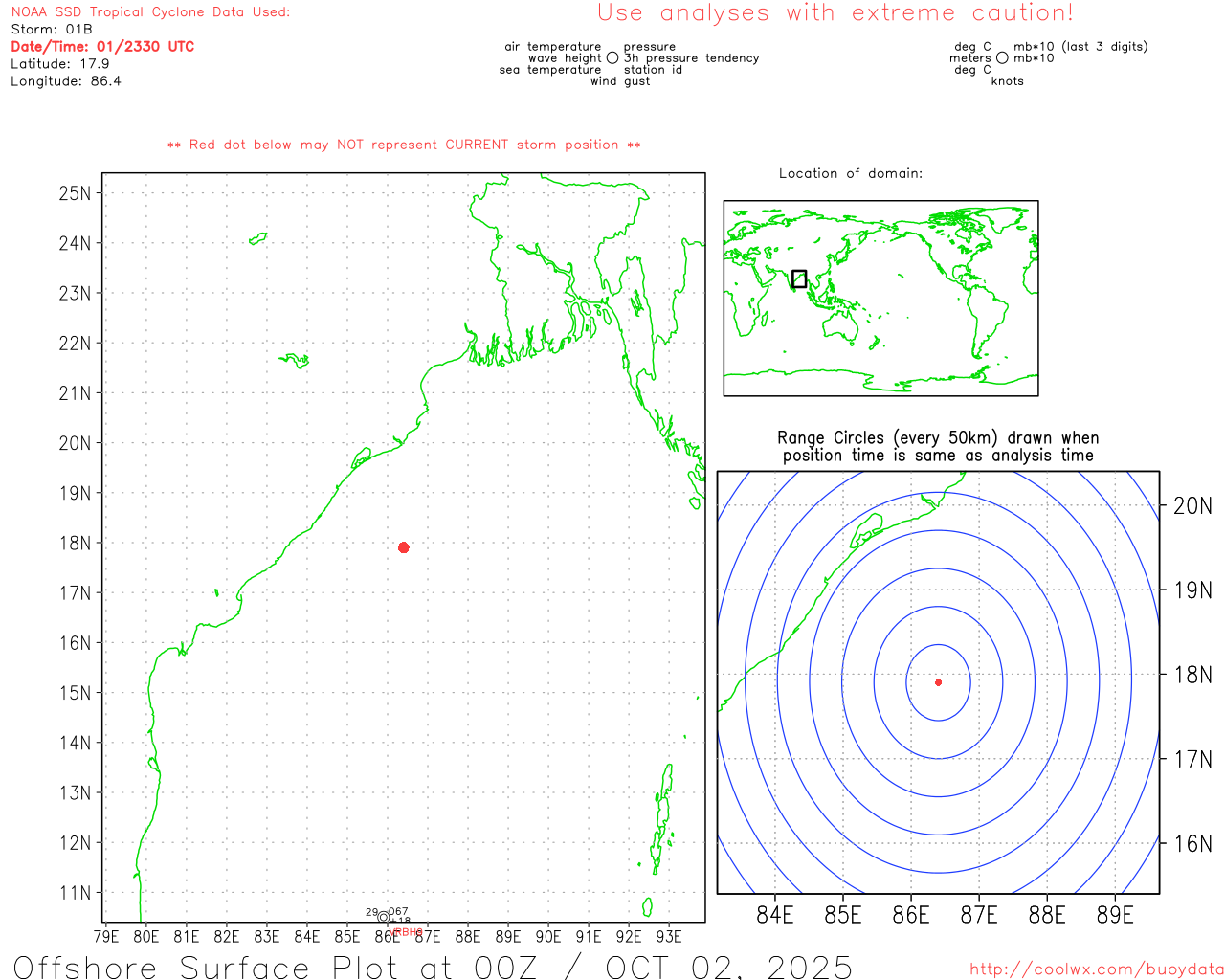Click the '93E' longitude label on main map
The width and height of the screenshot is (1225, 980).
[x=669, y=936]
